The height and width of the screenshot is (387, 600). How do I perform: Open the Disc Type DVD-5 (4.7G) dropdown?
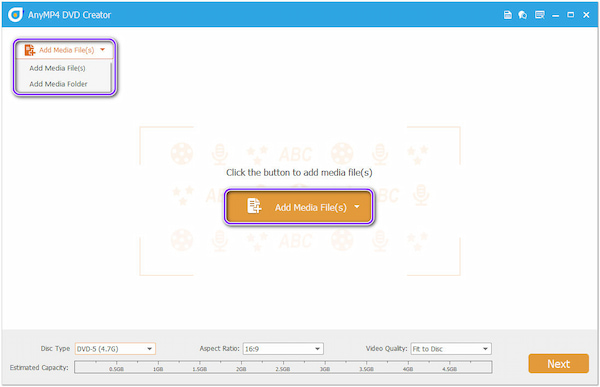[x=115, y=349]
